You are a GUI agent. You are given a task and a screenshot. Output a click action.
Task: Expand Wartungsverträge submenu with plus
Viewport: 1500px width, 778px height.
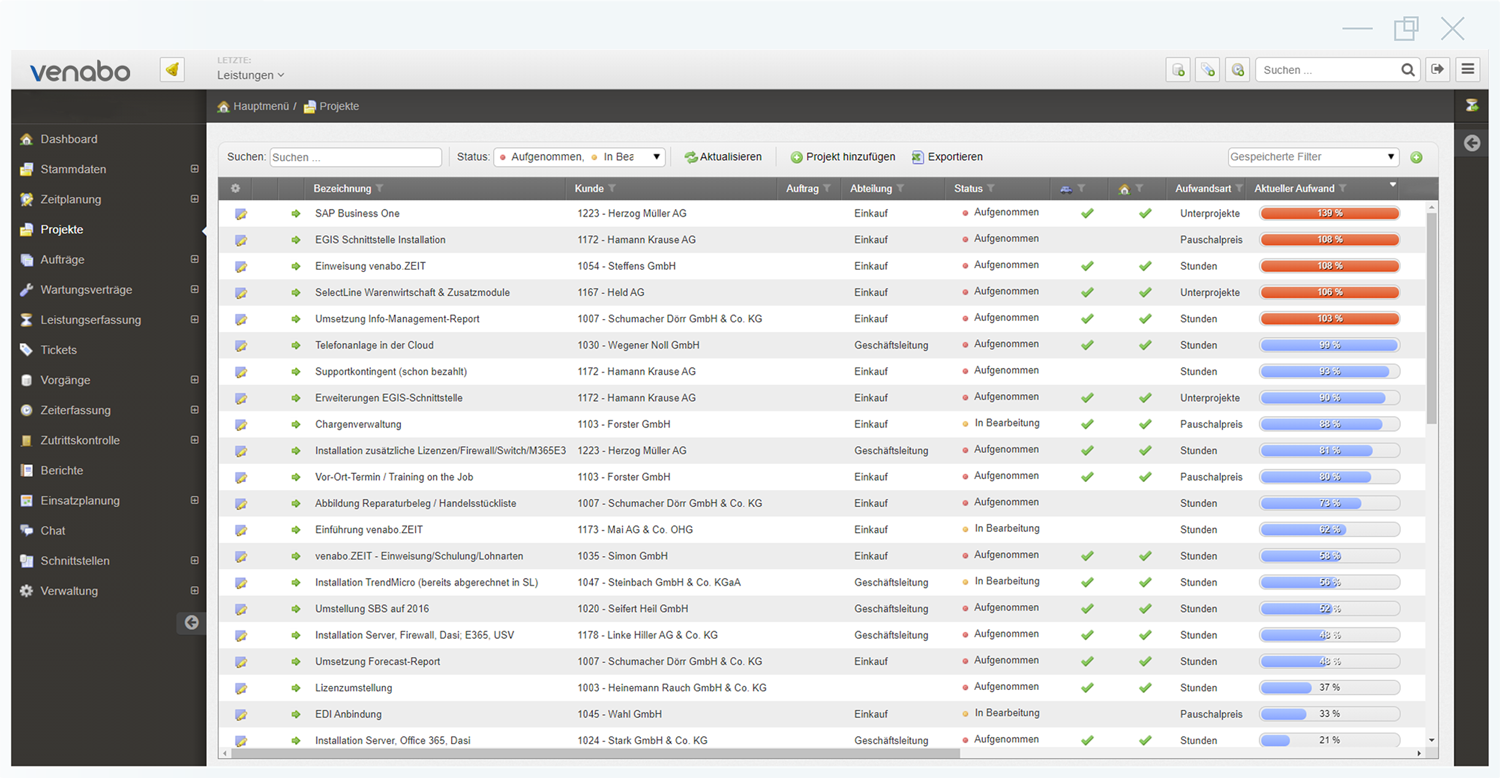click(195, 289)
